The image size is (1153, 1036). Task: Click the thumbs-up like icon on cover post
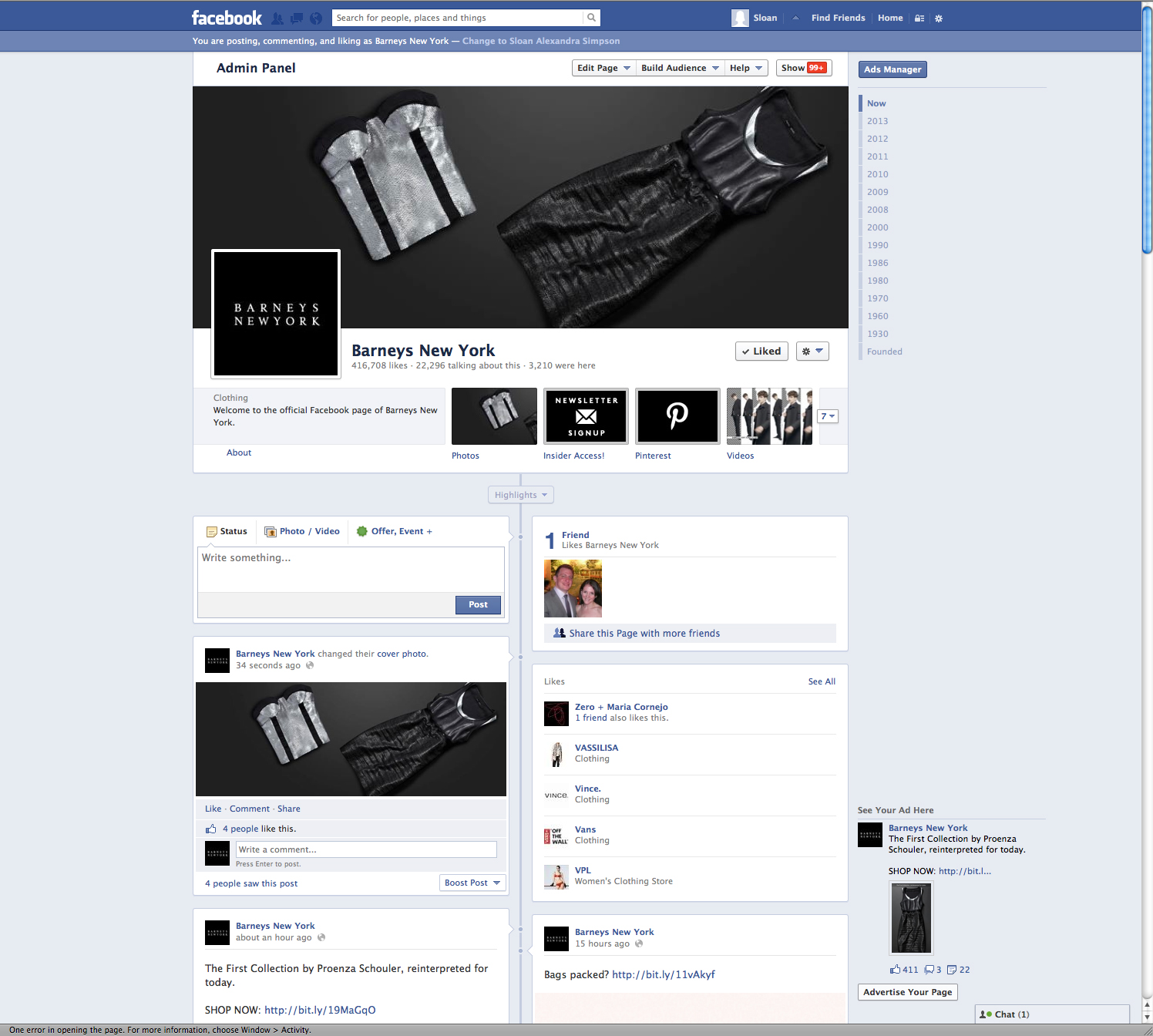(x=210, y=829)
